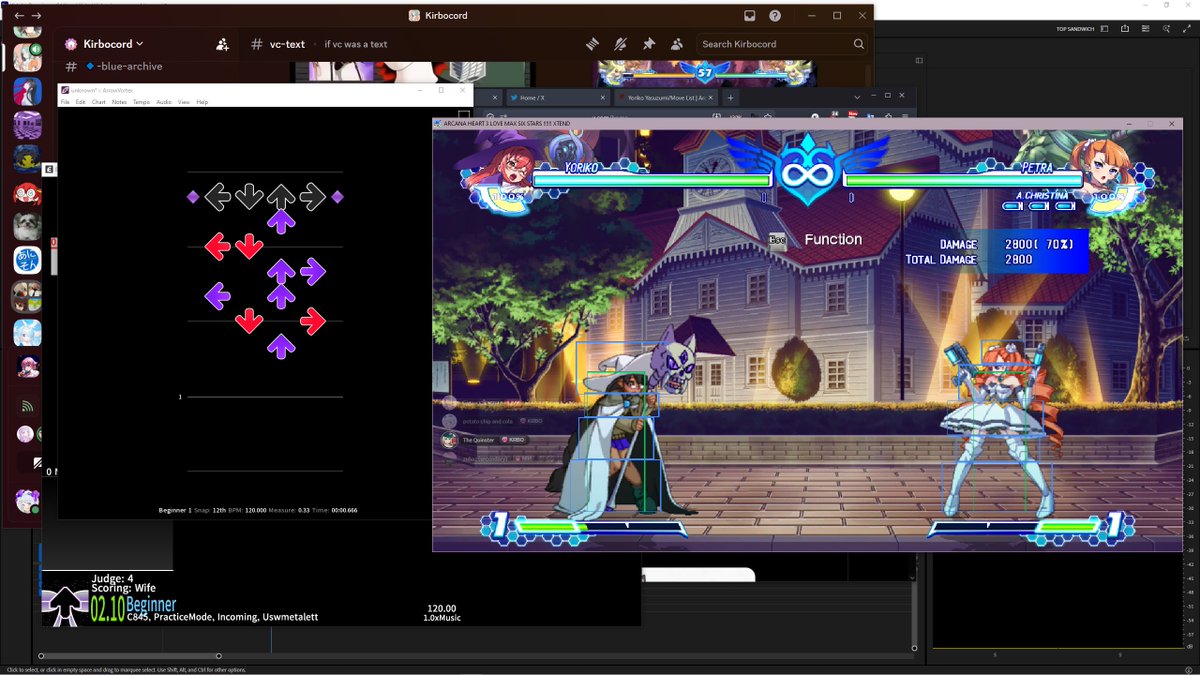Open ArrowVortex Audio menu
Viewport: 1200px width, 675px height.
click(x=164, y=102)
